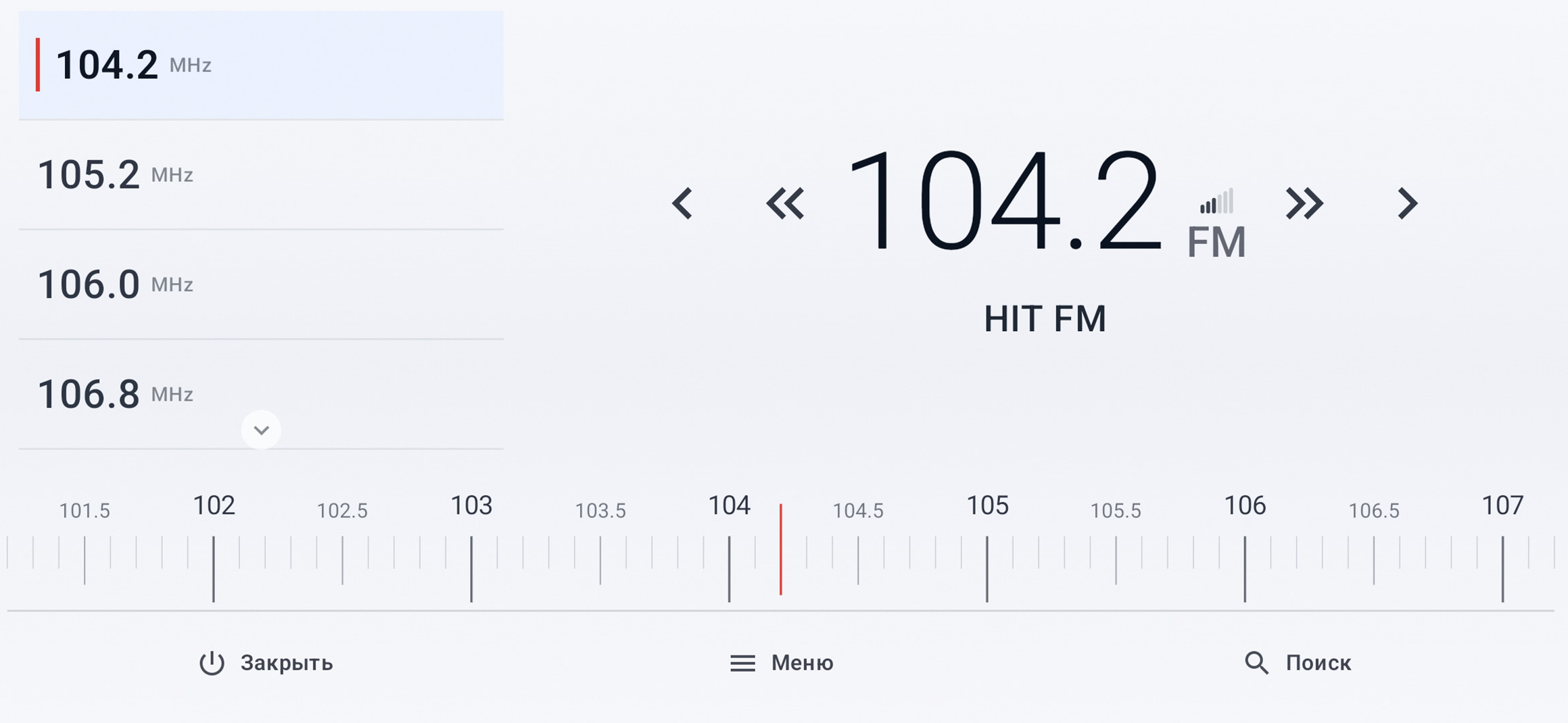
Task: Select preset station 106.0 MHz
Action: pos(261,284)
